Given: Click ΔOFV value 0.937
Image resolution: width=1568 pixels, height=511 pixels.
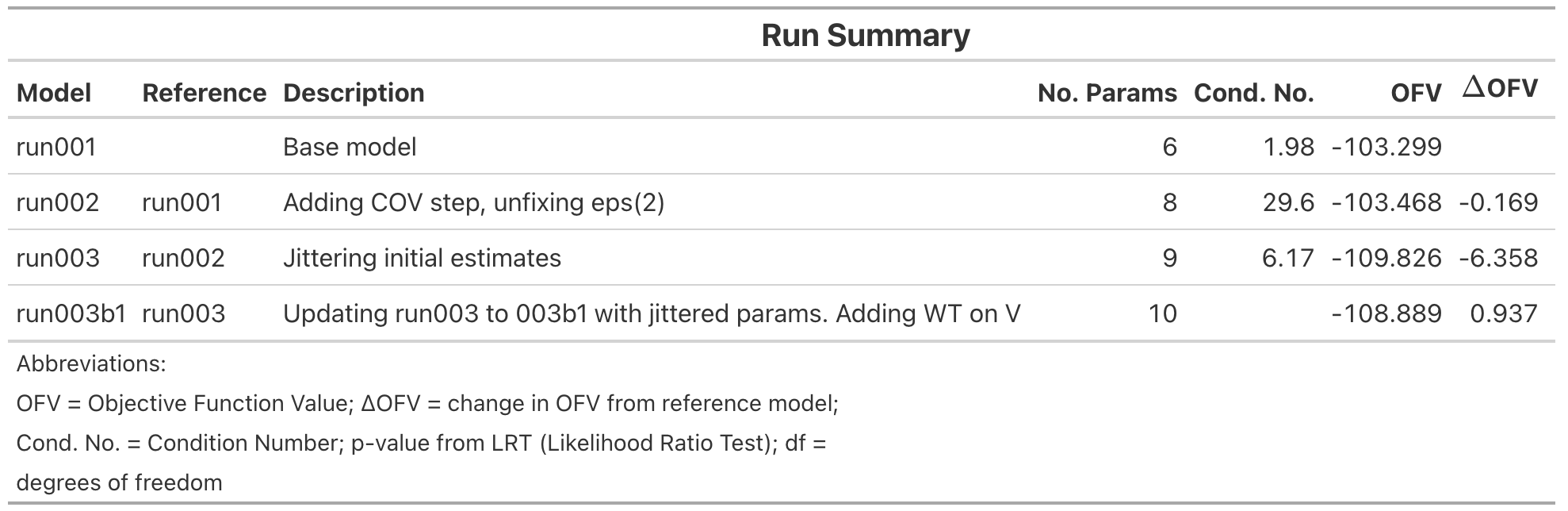Looking at the screenshot, I should point(1503,313).
